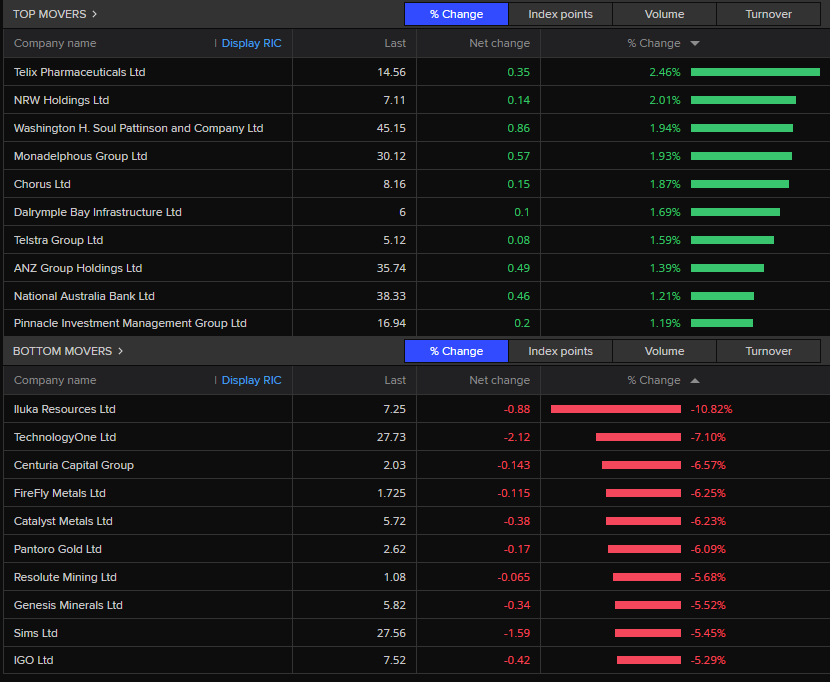
Task: Click net change 0.86 value
Action: tap(518, 128)
